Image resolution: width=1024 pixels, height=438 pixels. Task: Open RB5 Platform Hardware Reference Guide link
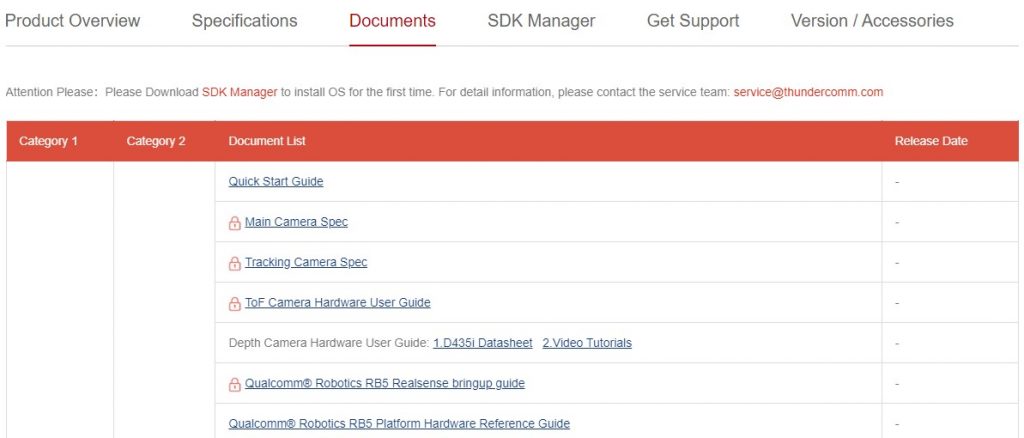click(x=399, y=424)
